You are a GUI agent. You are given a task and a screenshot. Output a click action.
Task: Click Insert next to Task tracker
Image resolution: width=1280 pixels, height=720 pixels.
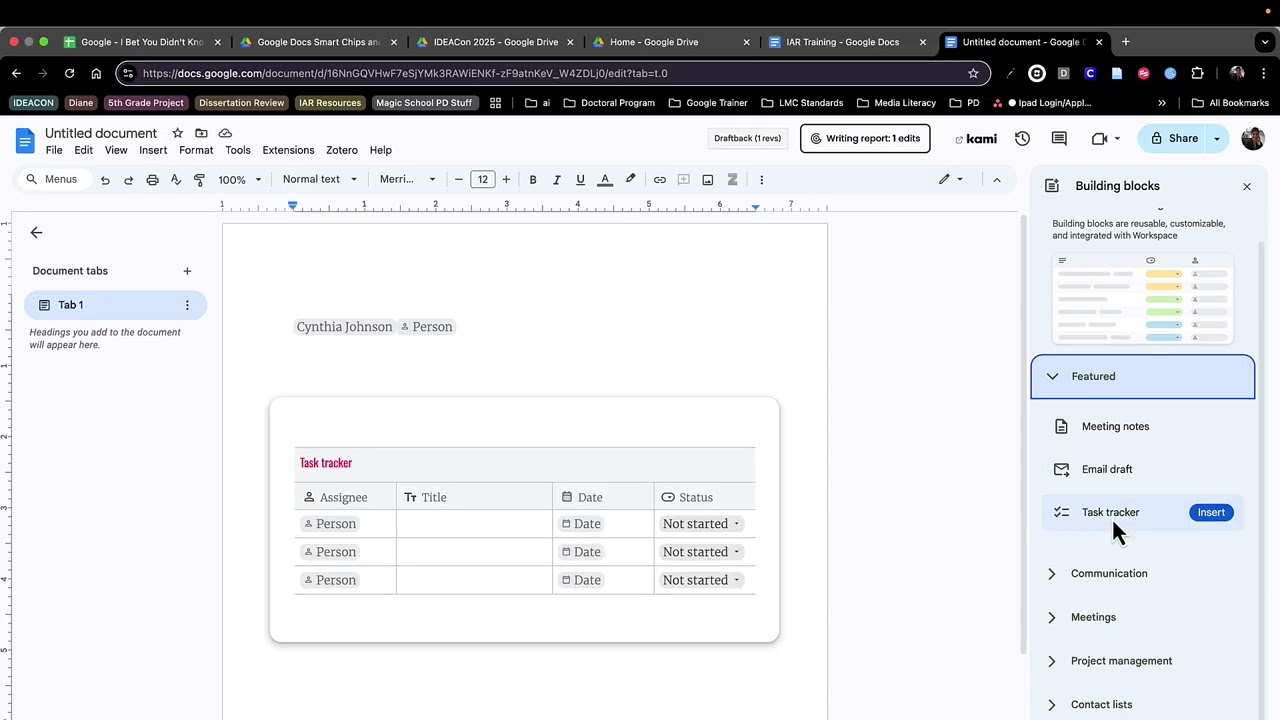(1211, 513)
